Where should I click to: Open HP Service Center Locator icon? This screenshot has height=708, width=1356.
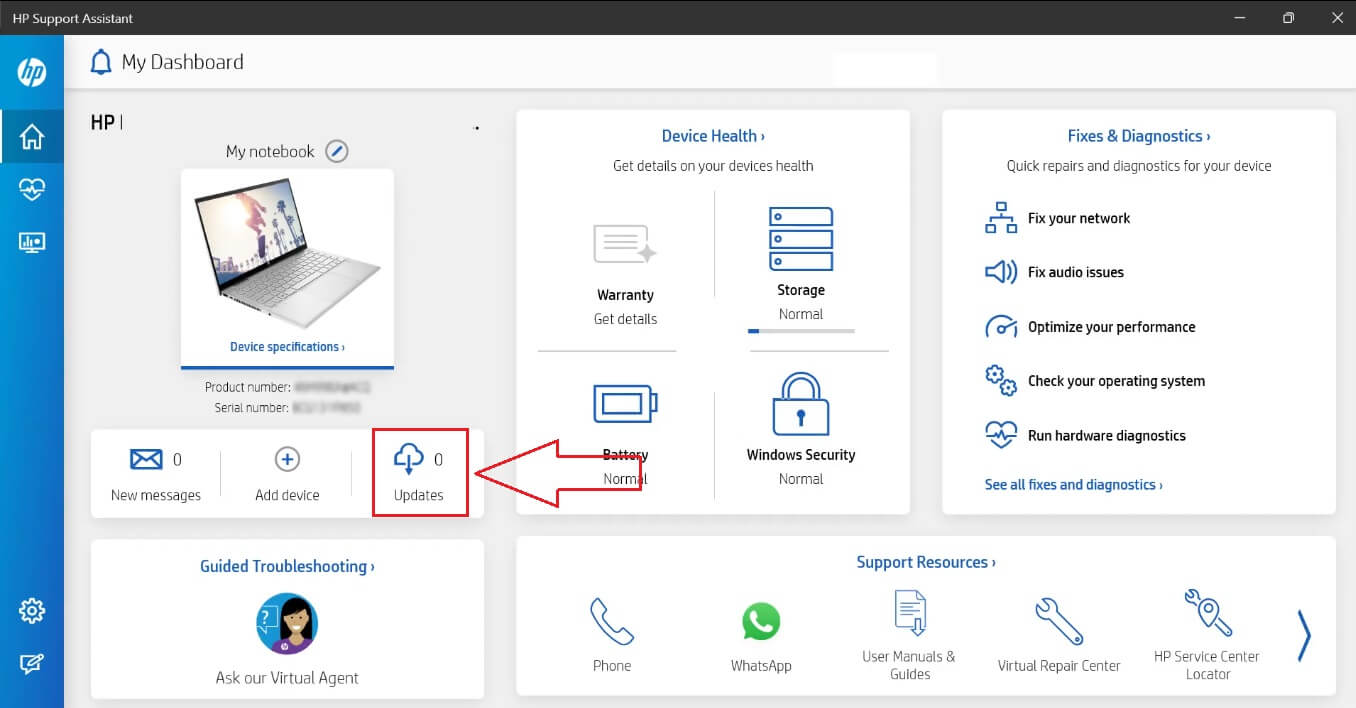click(x=1207, y=613)
